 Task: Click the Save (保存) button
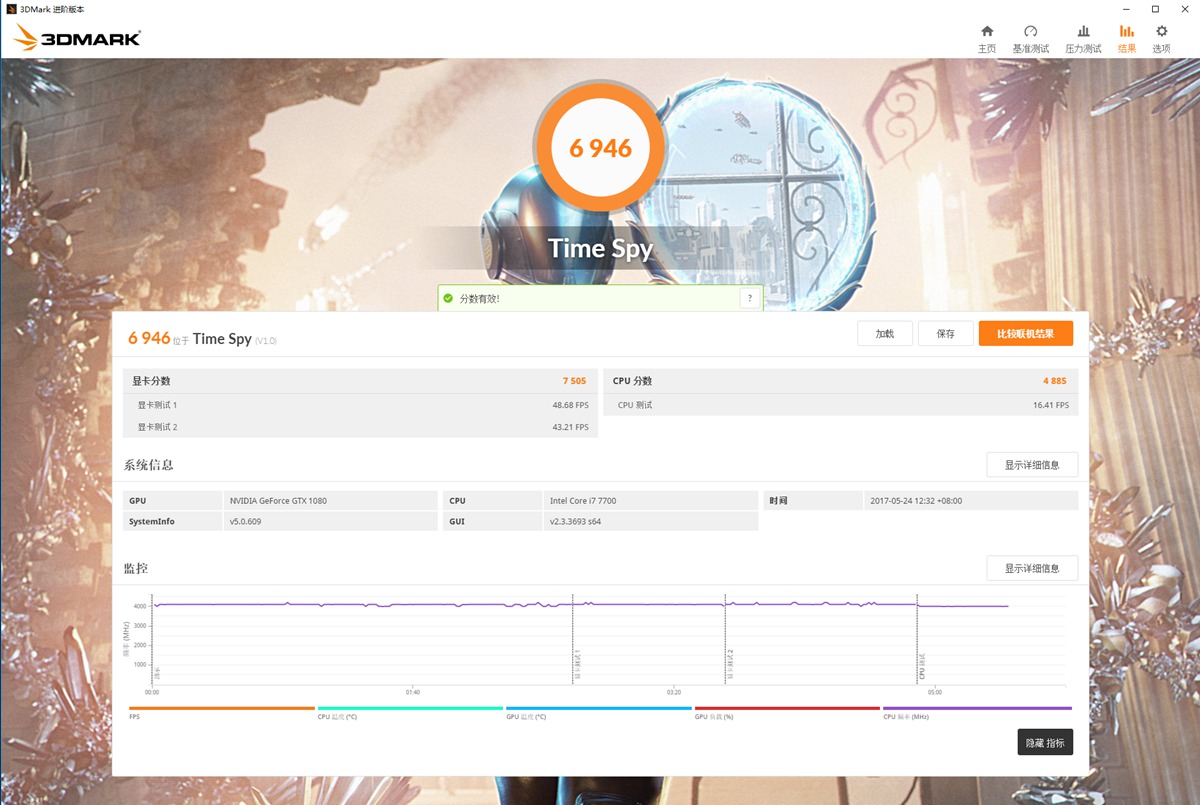945,334
